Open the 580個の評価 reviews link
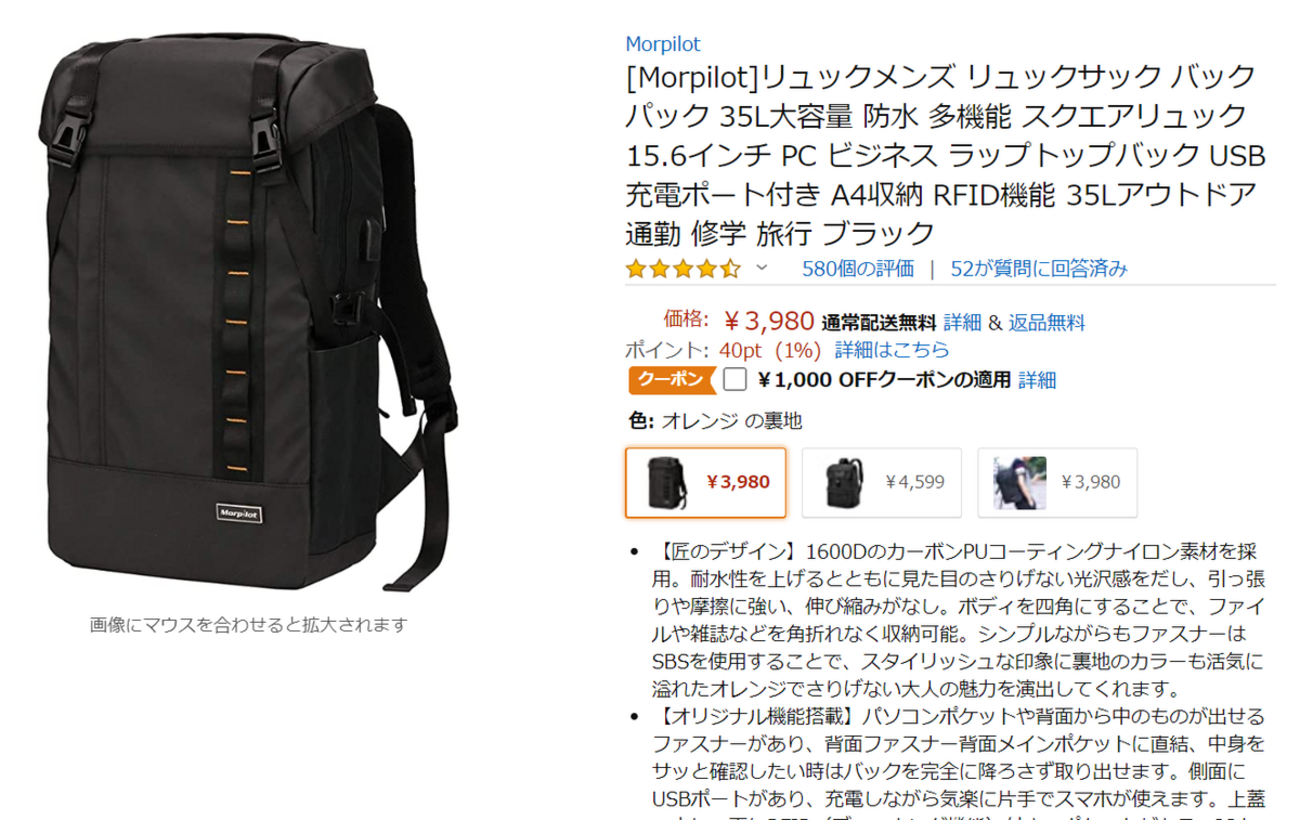1300x820 pixels. 858,268
